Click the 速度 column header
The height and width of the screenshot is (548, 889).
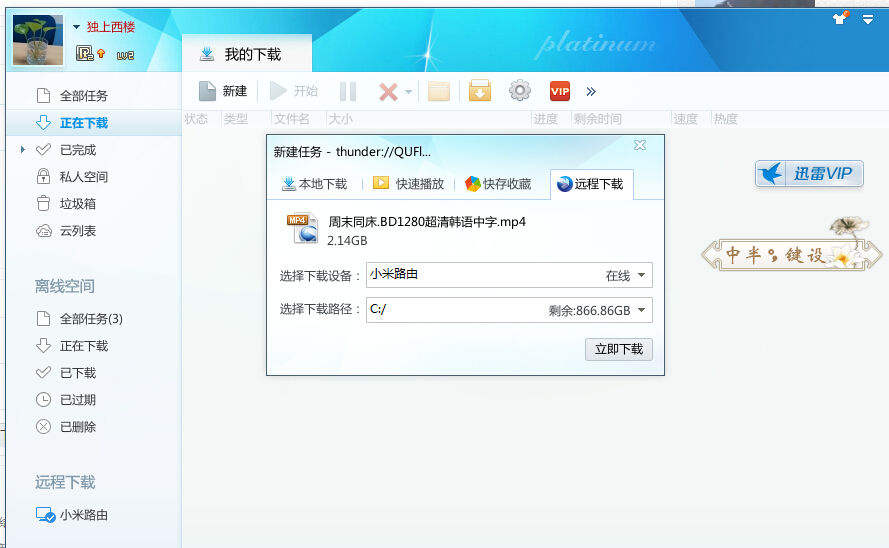coord(685,119)
